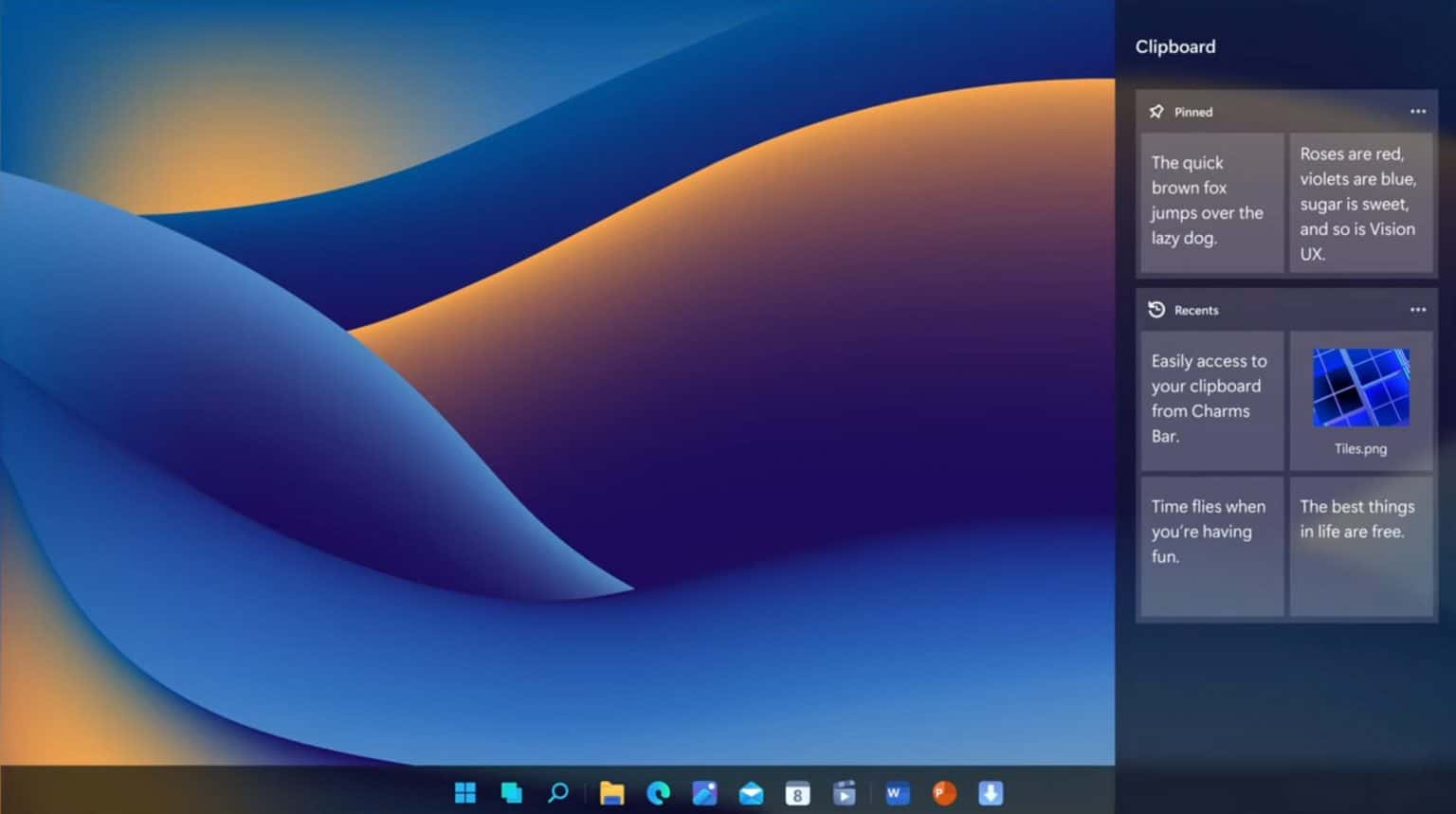Select the Tiles.png image clip

tap(1360, 400)
